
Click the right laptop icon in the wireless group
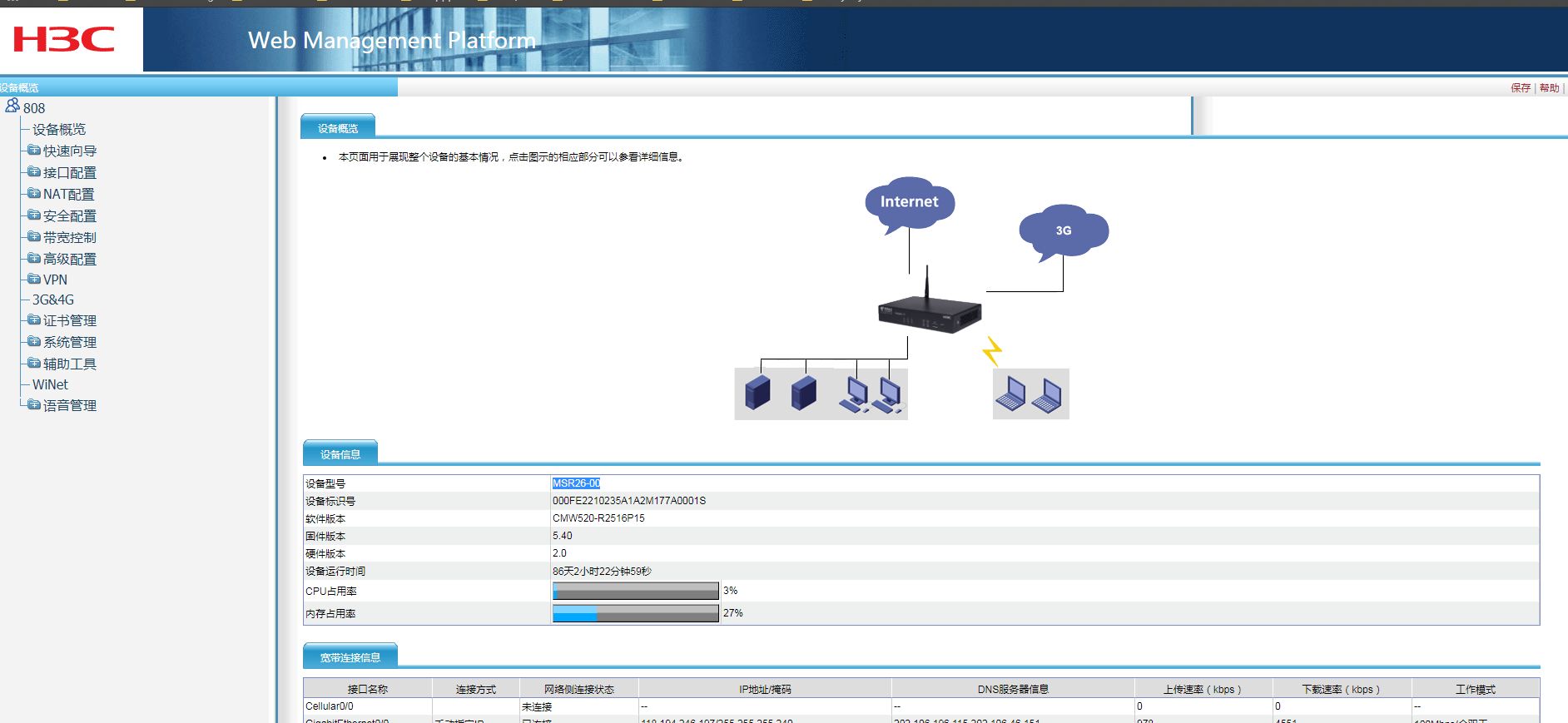pos(1047,395)
